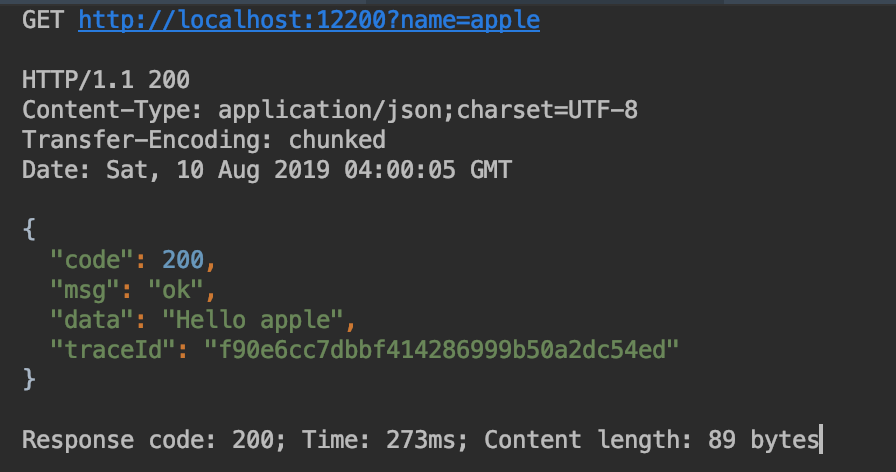896x472 pixels.
Task: Click the Date header line
Action: click(266, 170)
